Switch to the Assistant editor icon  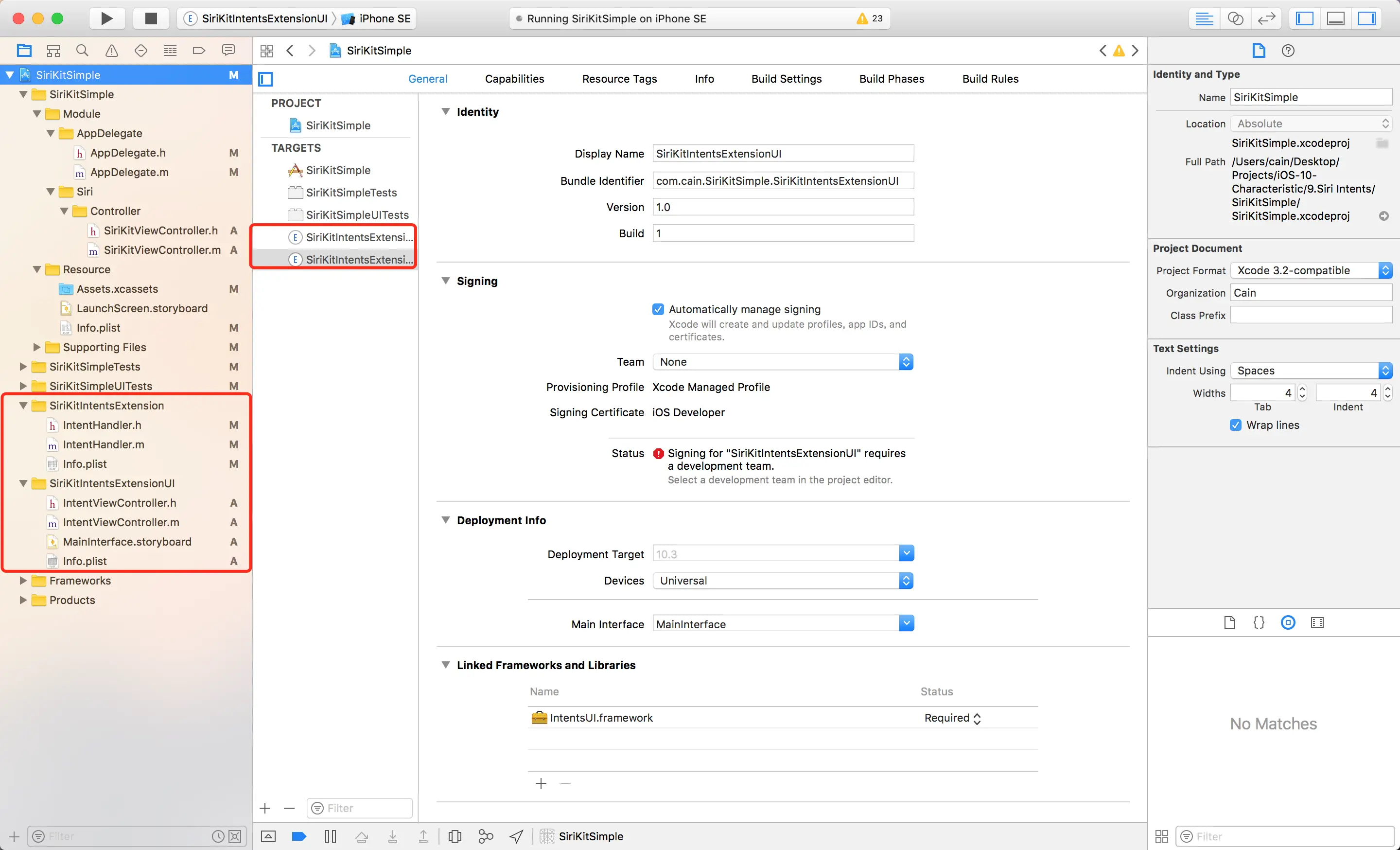point(1235,18)
